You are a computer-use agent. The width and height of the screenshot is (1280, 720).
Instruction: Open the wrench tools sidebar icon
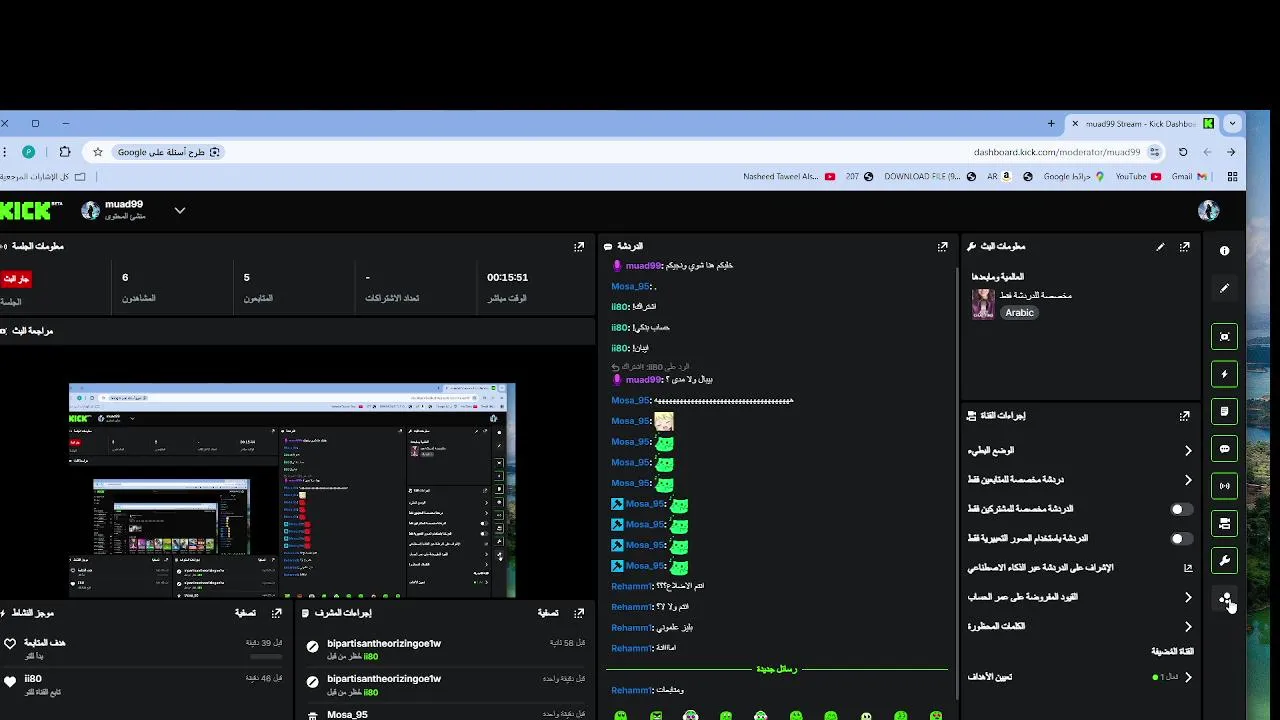point(1224,561)
